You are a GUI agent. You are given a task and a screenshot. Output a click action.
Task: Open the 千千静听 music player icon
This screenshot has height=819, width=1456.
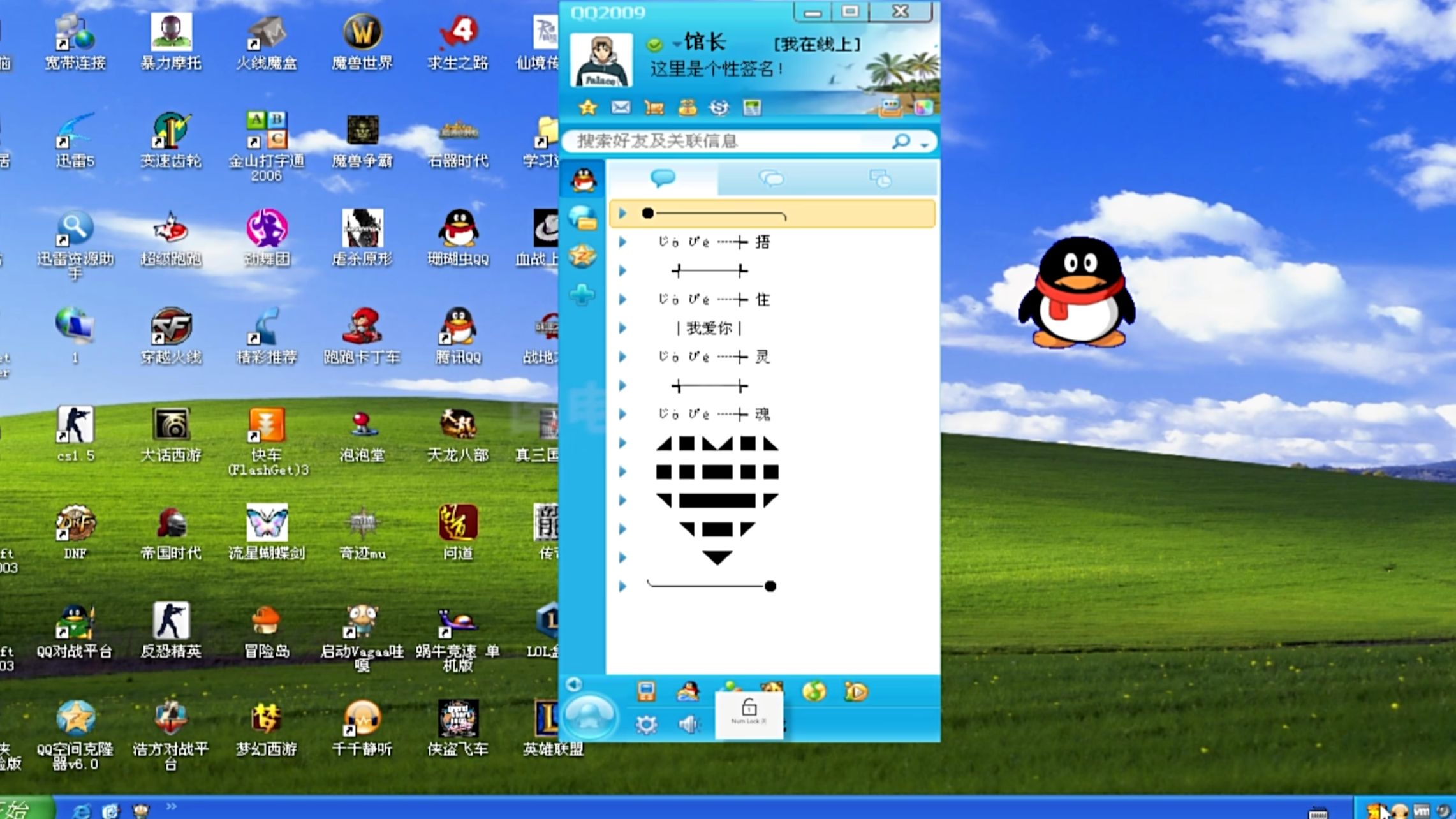362,728
